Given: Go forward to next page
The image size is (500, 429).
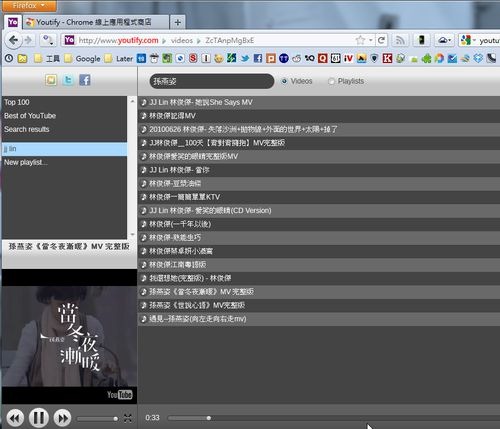Looking at the screenshot, I should [x=28, y=40].
